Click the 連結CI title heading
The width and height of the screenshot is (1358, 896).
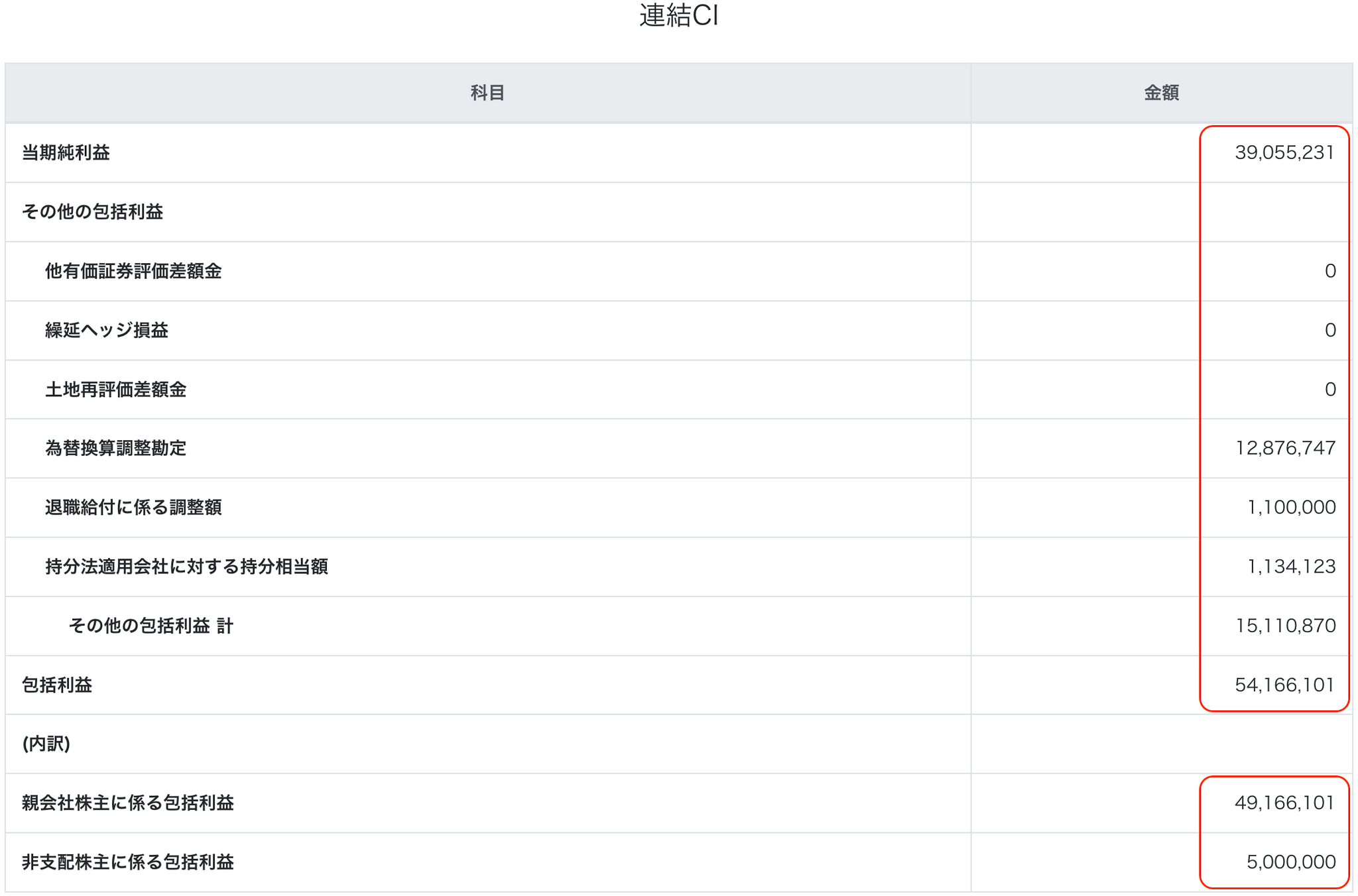678,16
